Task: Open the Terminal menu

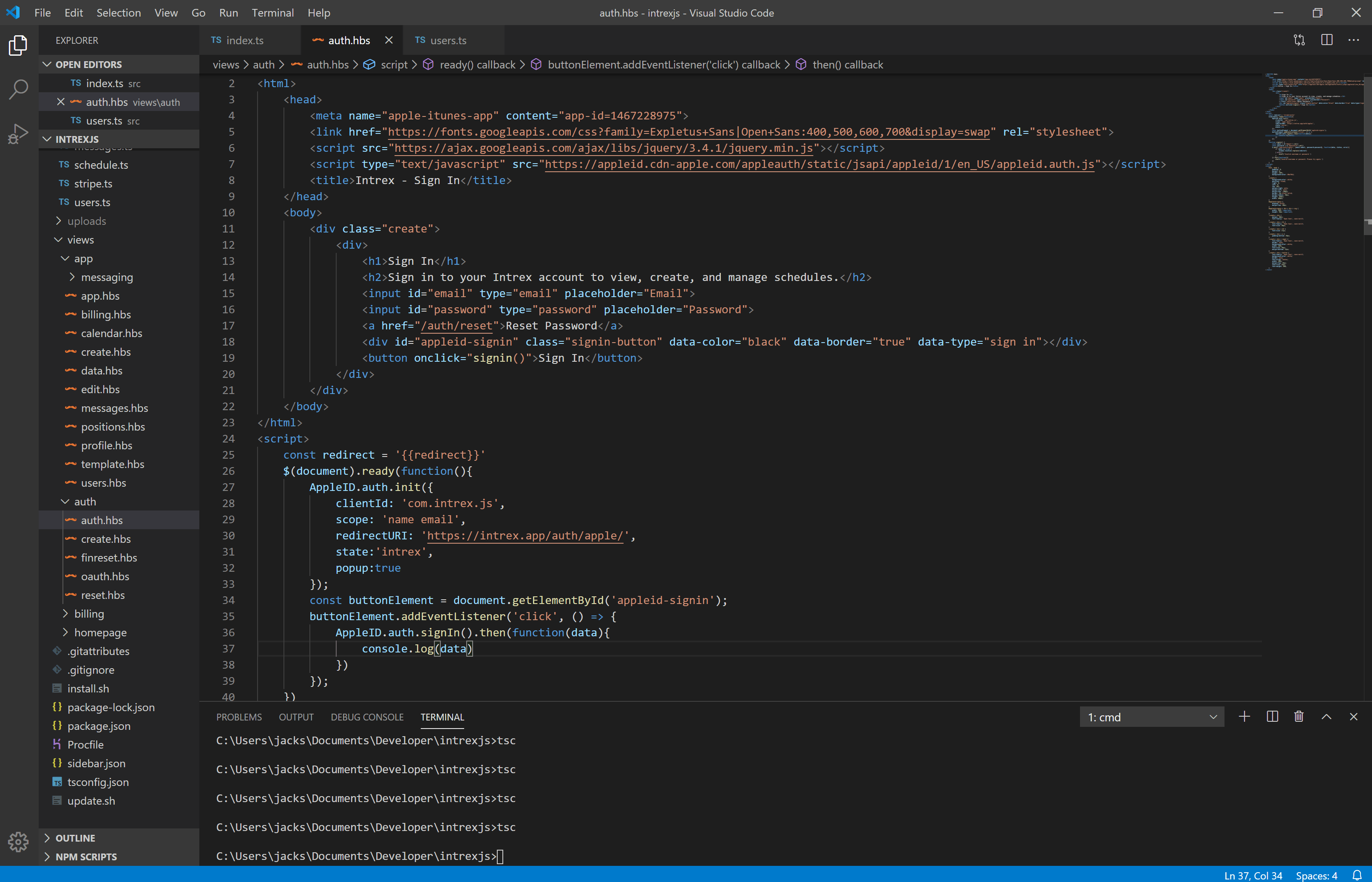Action: point(272,13)
